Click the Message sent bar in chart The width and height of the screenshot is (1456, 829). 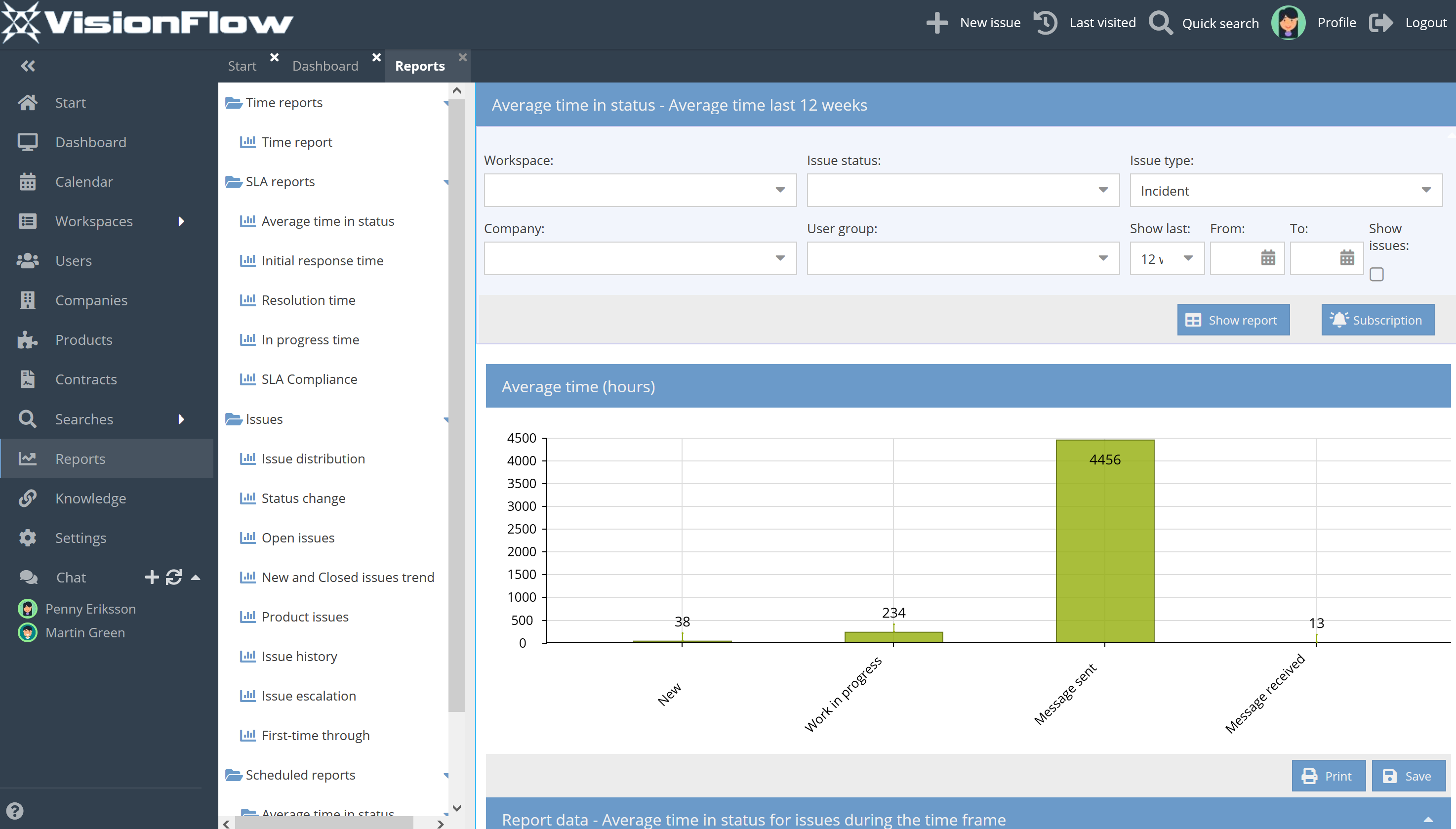(1105, 541)
